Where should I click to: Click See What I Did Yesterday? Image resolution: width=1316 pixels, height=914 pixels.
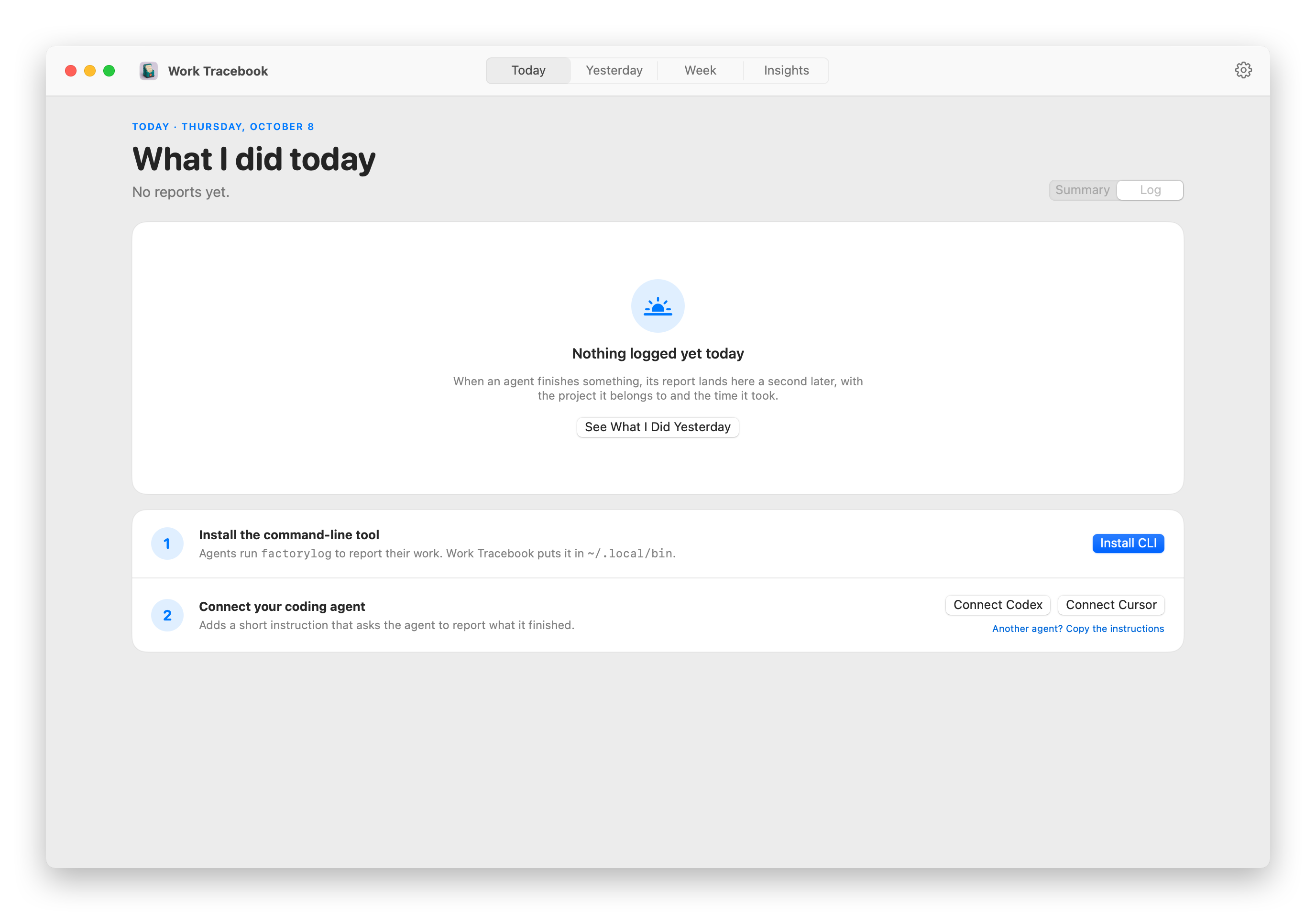coord(658,427)
